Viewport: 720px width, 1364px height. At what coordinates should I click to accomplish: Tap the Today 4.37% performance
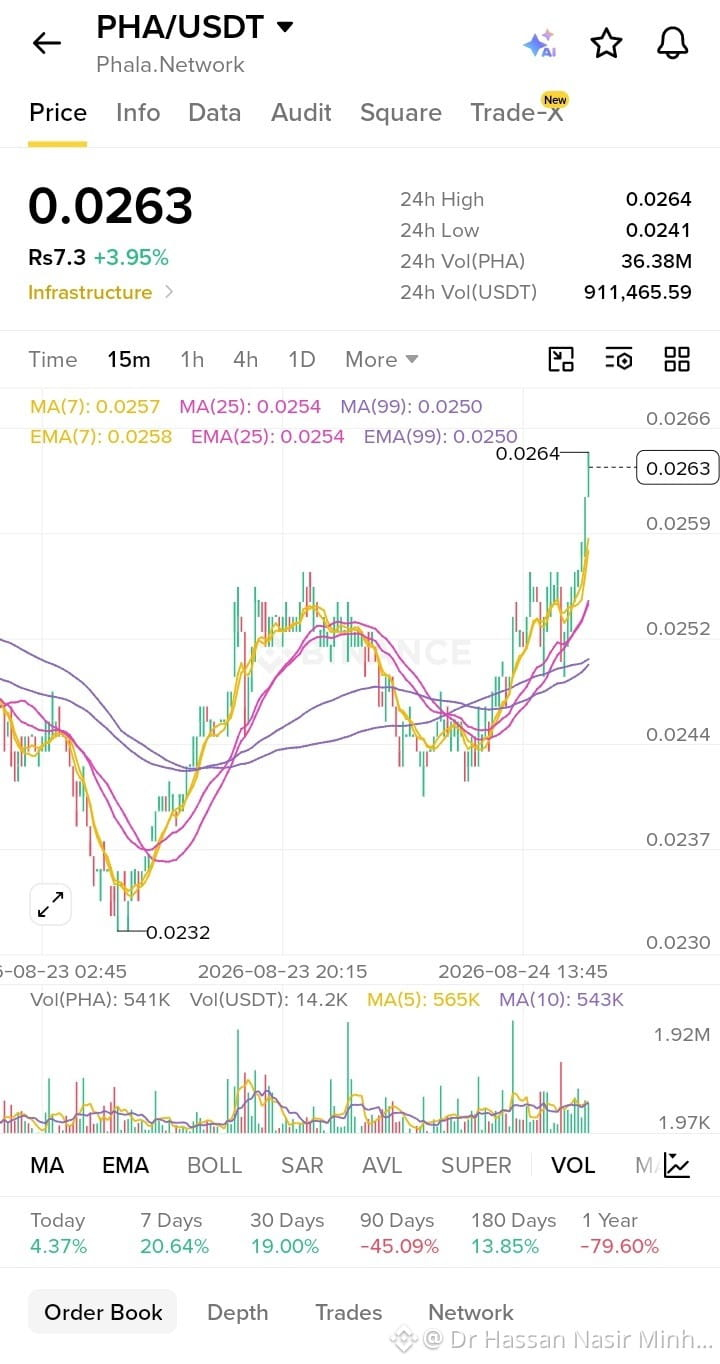point(59,1233)
